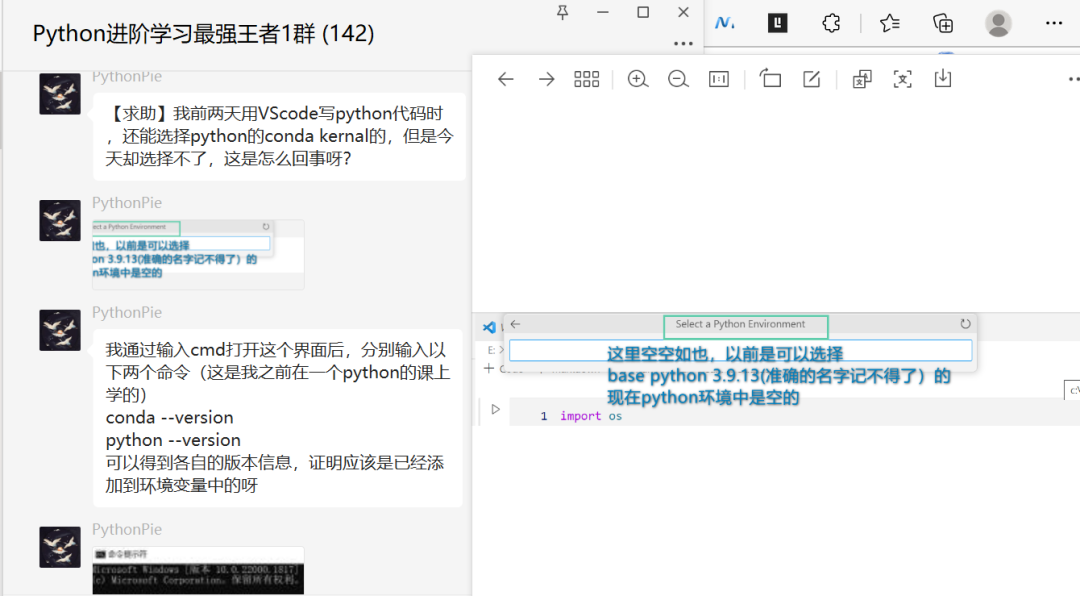Open the browser profile account menu

(x=998, y=22)
